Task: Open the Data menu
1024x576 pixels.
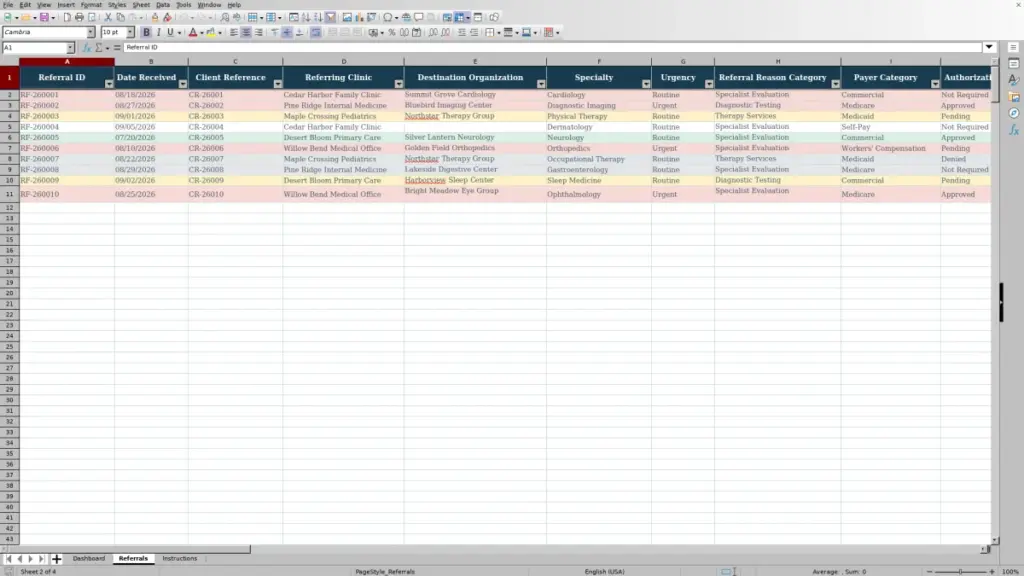Action: point(163,5)
